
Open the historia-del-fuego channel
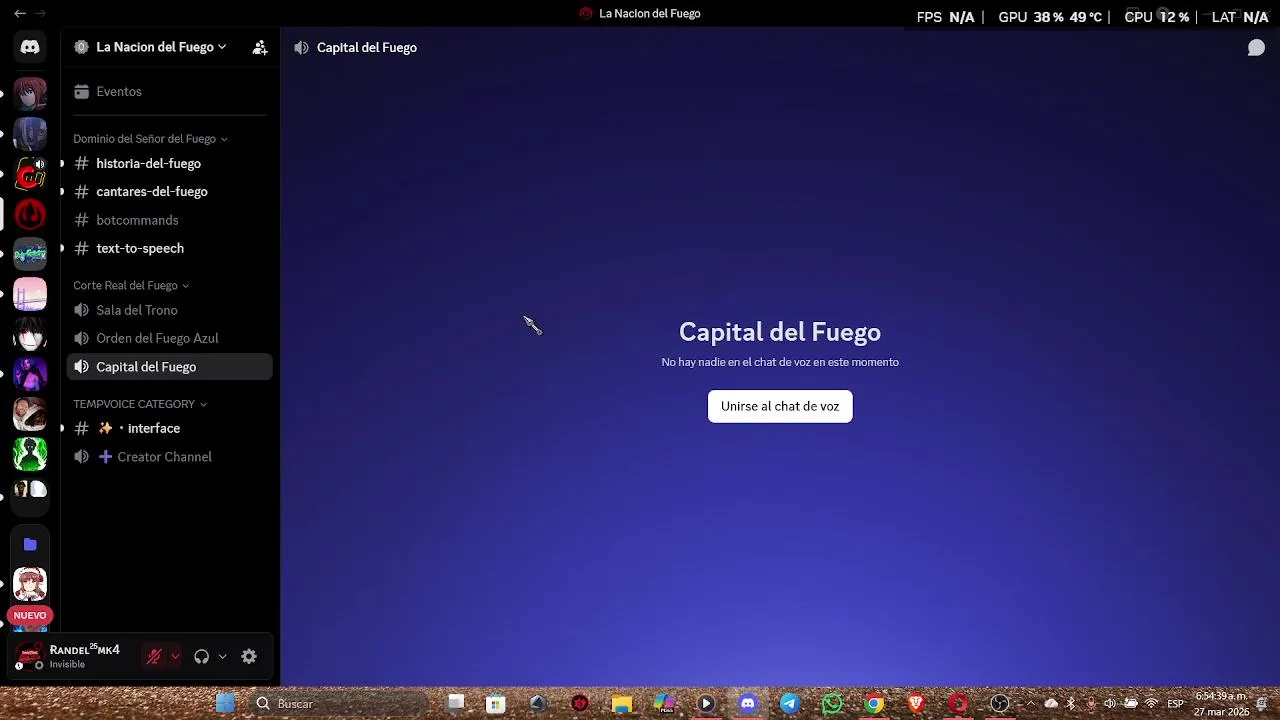pyautogui.click(x=170, y=163)
